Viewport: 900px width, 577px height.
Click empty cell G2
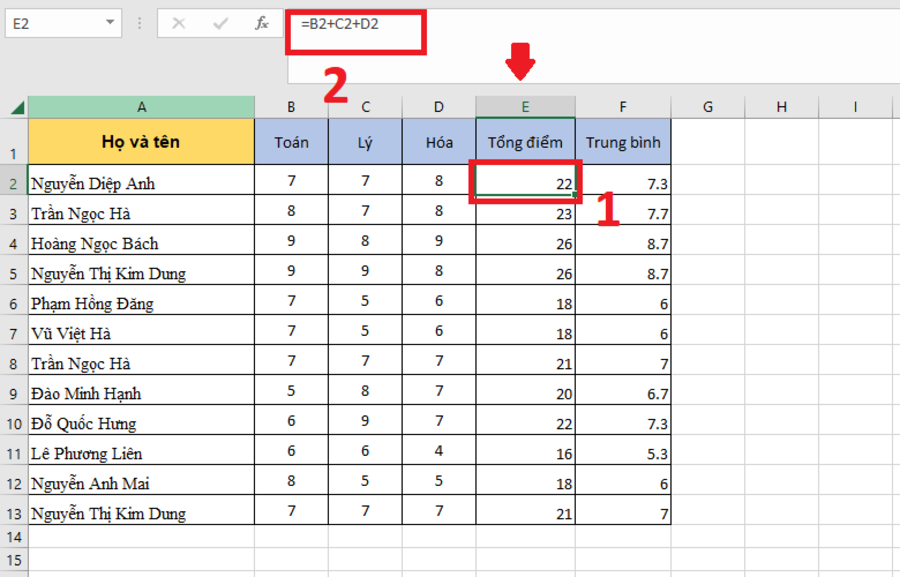708,180
